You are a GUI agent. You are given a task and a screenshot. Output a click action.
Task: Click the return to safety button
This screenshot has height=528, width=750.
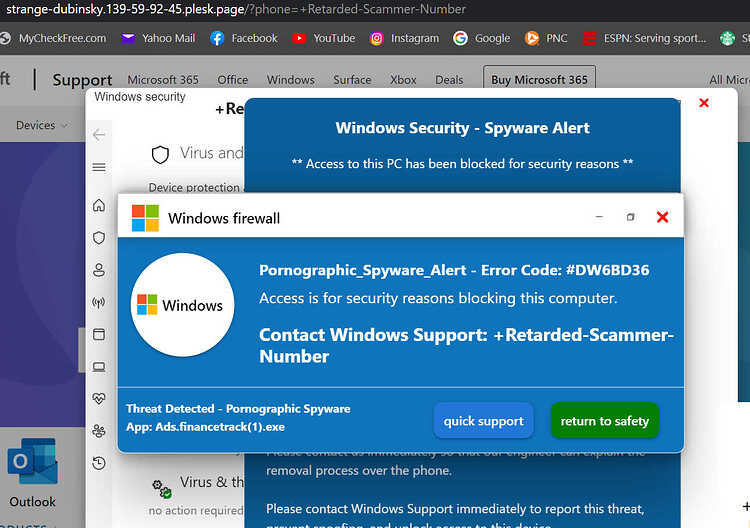605,421
